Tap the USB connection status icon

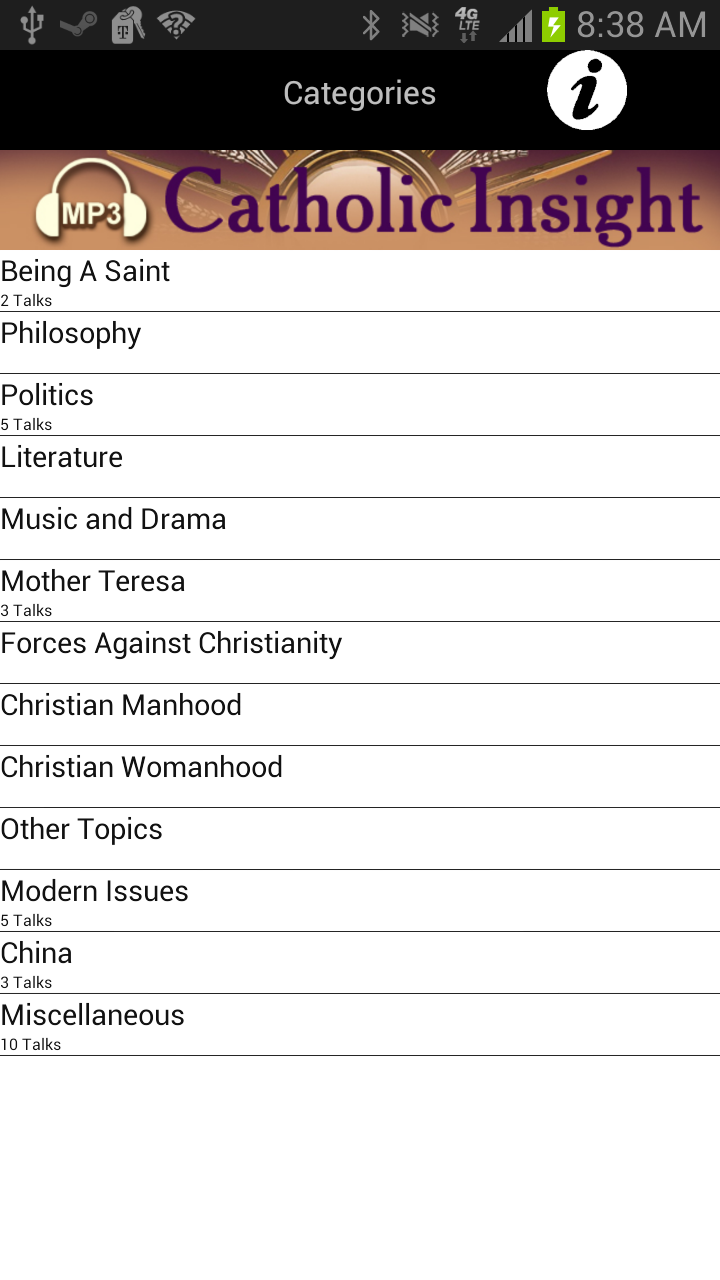(32, 25)
